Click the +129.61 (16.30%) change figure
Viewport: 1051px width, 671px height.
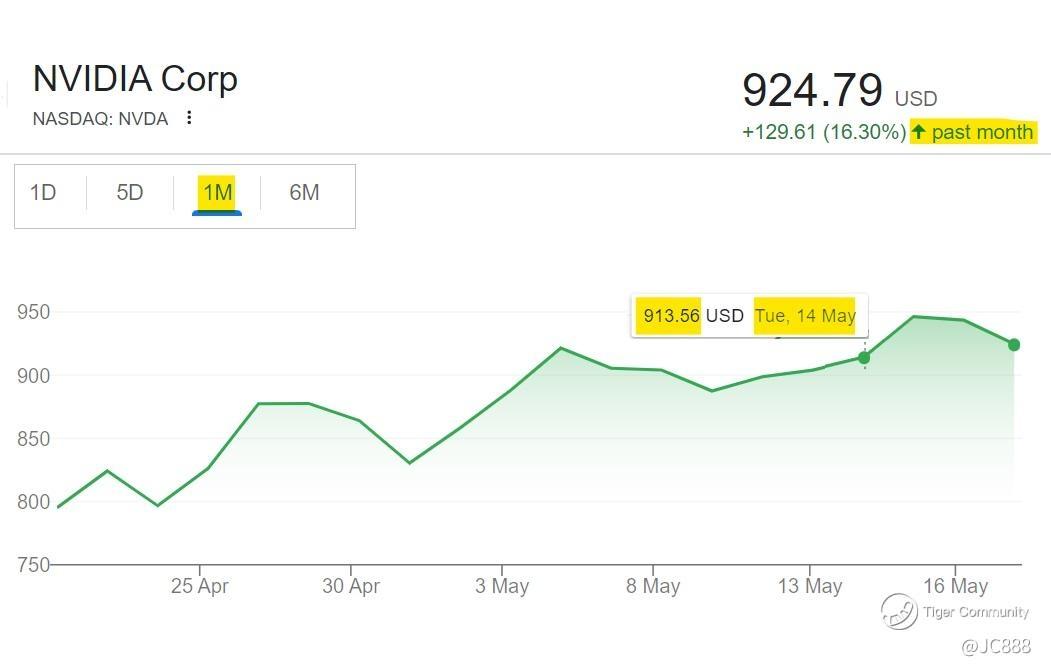click(823, 132)
